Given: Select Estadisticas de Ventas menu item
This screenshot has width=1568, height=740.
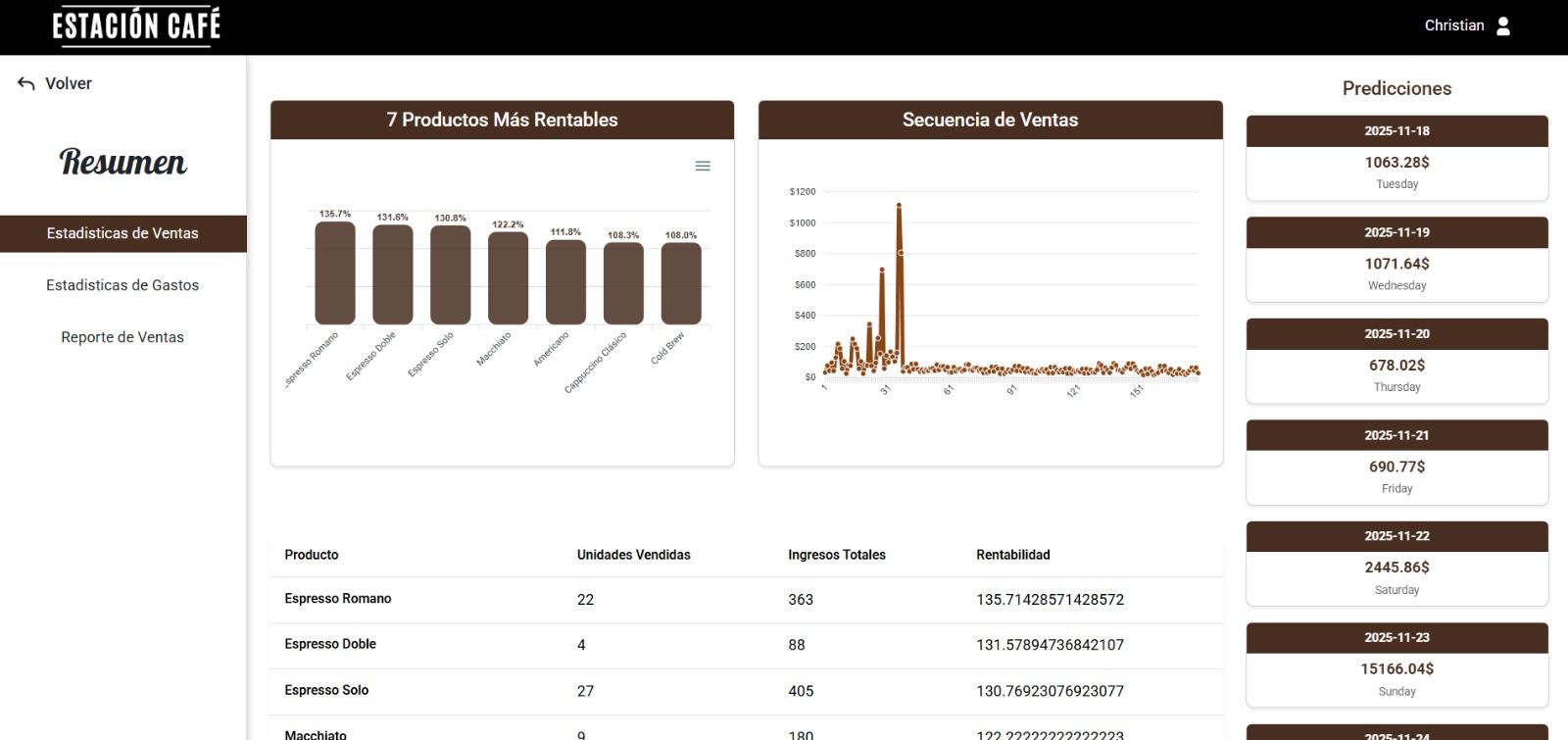Looking at the screenshot, I should click(x=122, y=233).
